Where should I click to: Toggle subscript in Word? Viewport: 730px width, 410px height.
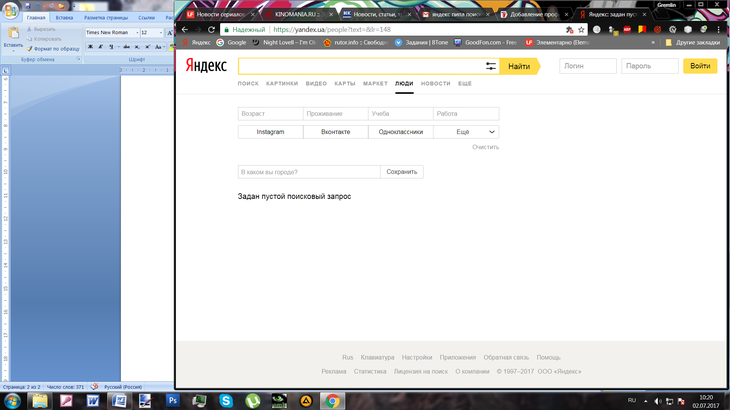[x=137, y=47]
